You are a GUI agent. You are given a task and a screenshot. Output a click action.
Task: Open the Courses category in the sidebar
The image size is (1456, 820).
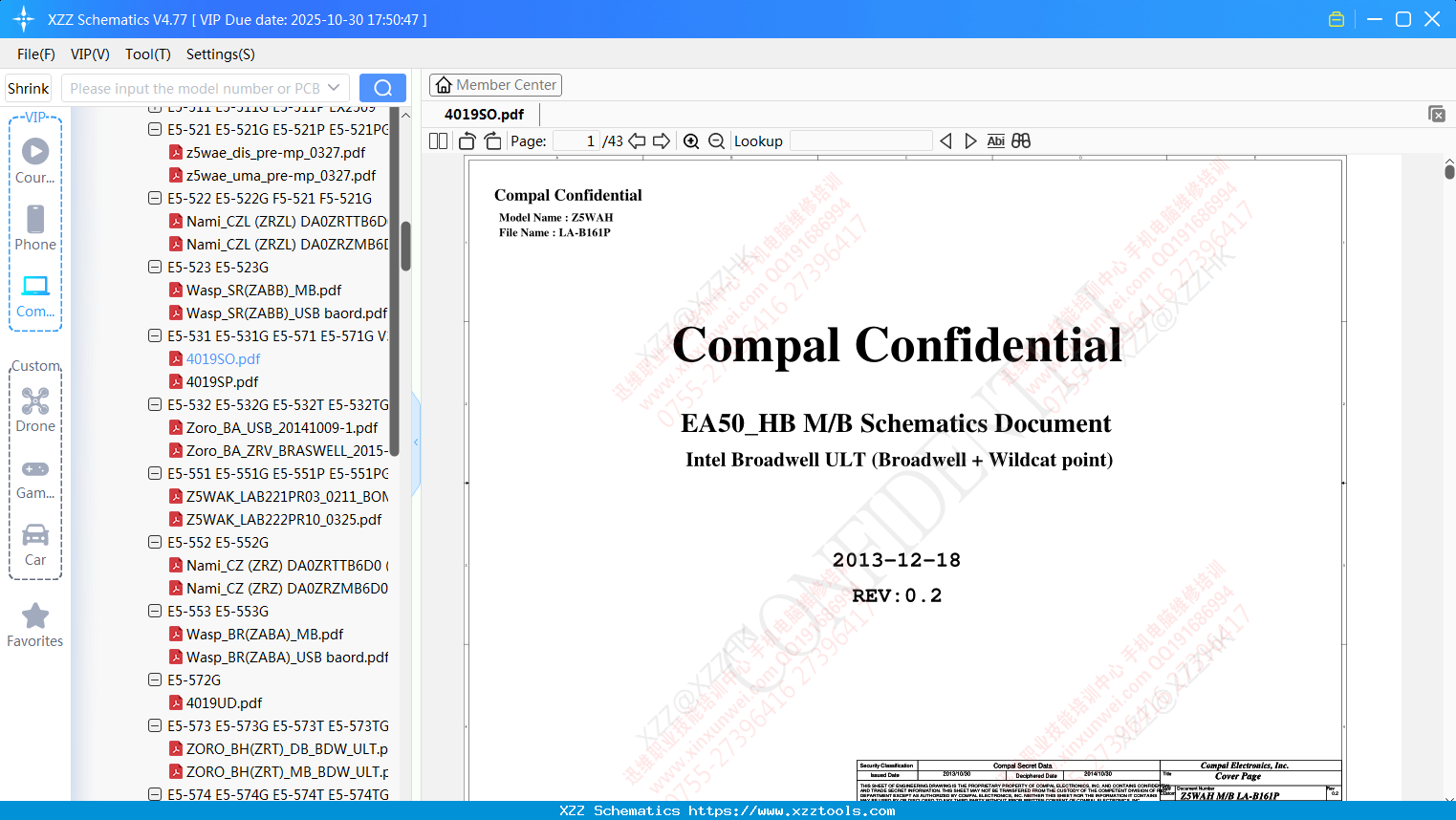(x=35, y=161)
